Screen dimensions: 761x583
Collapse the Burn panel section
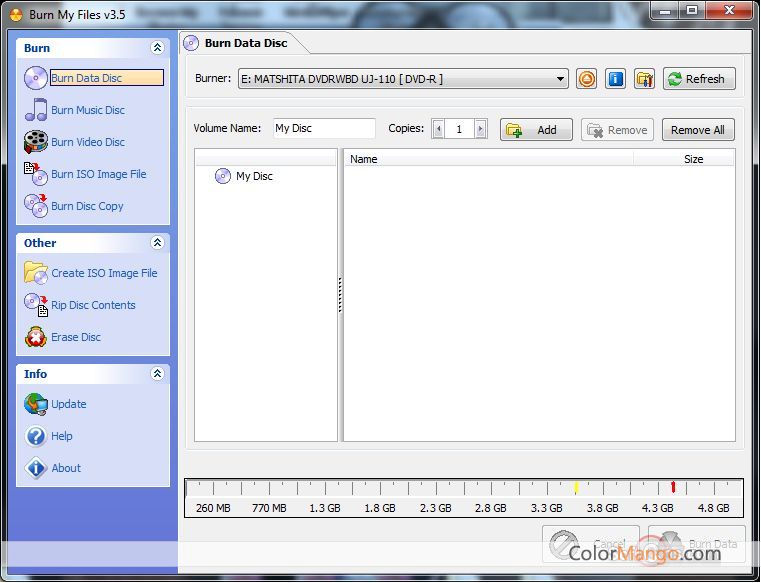157,48
